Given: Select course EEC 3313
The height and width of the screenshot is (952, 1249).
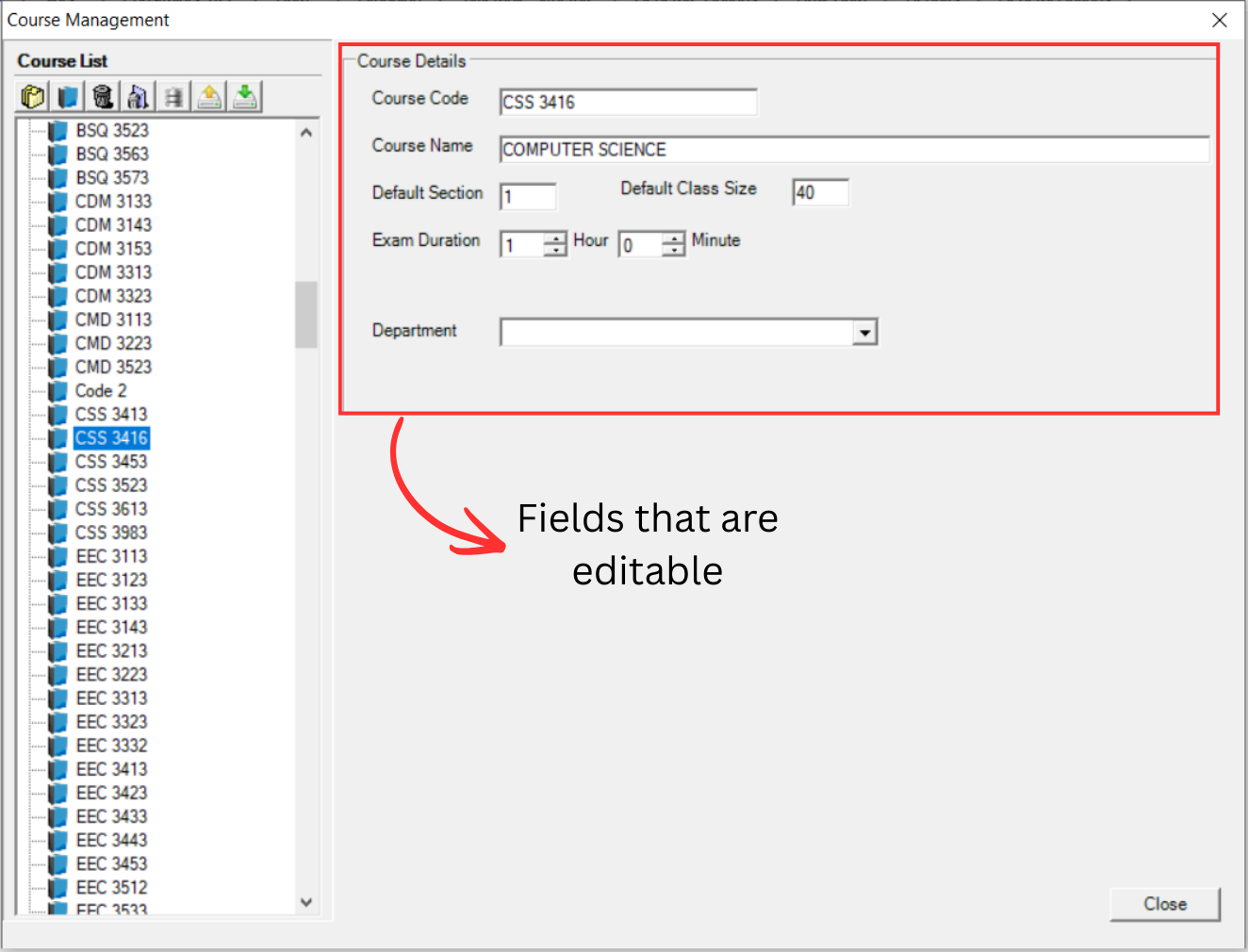Looking at the screenshot, I should [111, 698].
